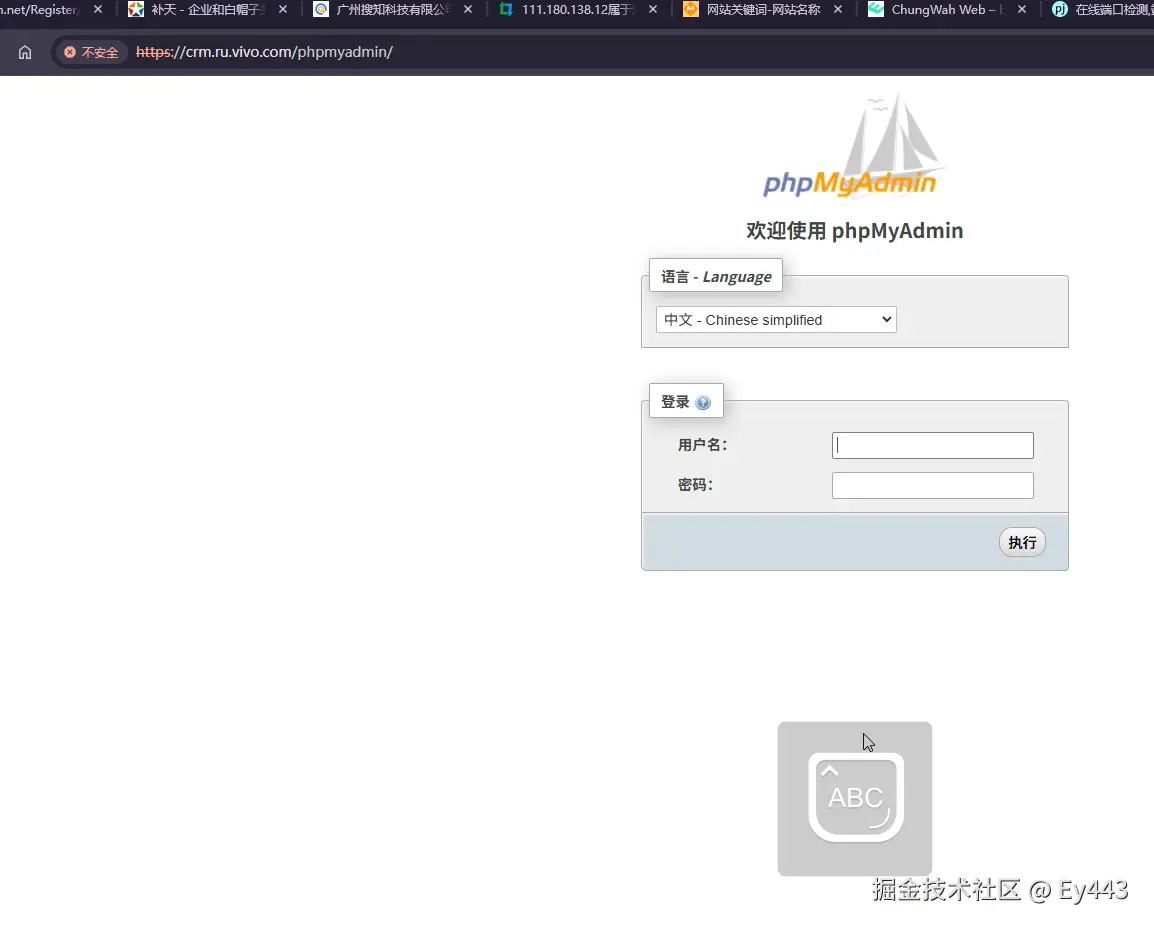Close the .net/Register tab
1154x930 pixels.
(x=98, y=10)
